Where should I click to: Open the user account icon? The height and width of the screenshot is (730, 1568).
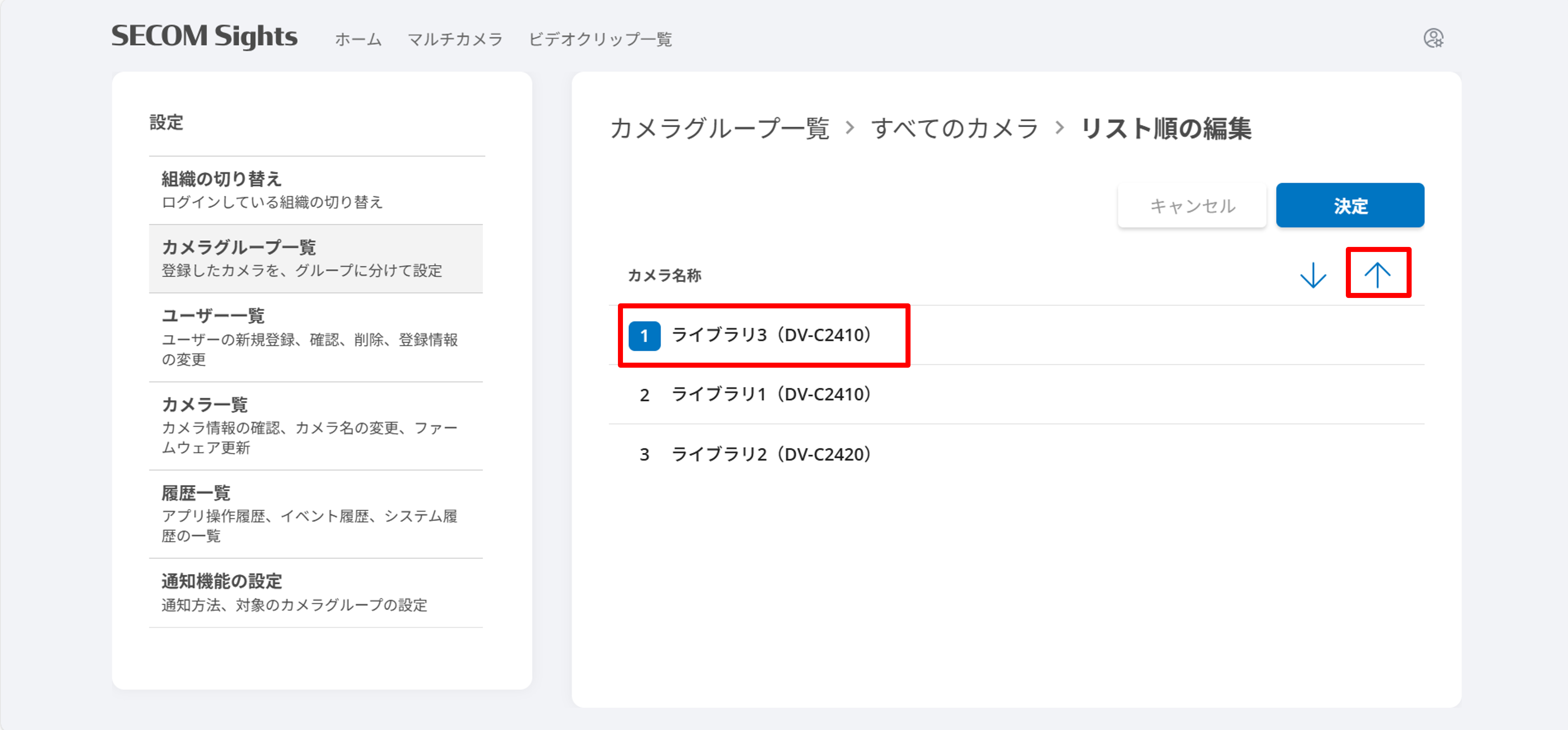click(1434, 38)
